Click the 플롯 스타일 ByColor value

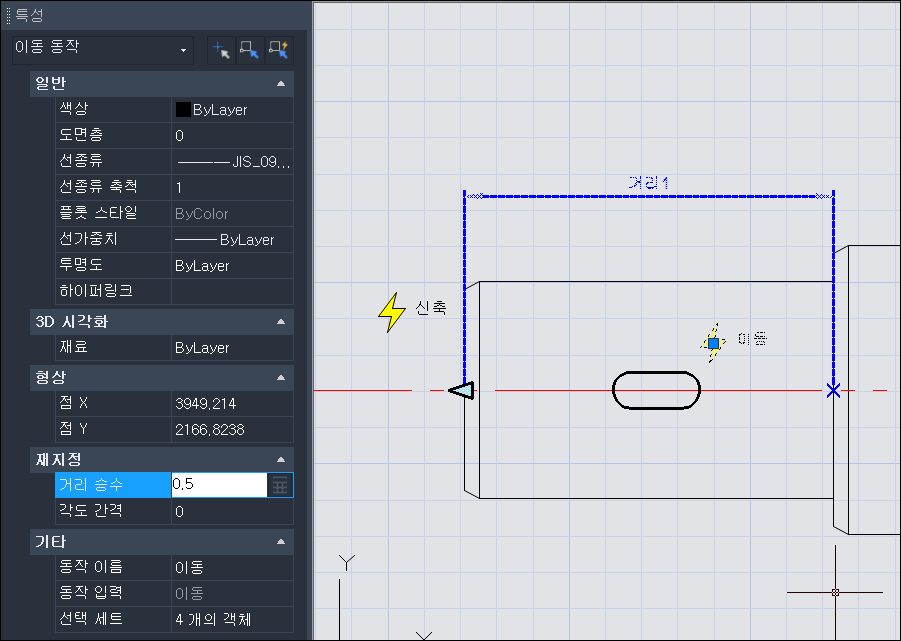(x=232, y=214)
